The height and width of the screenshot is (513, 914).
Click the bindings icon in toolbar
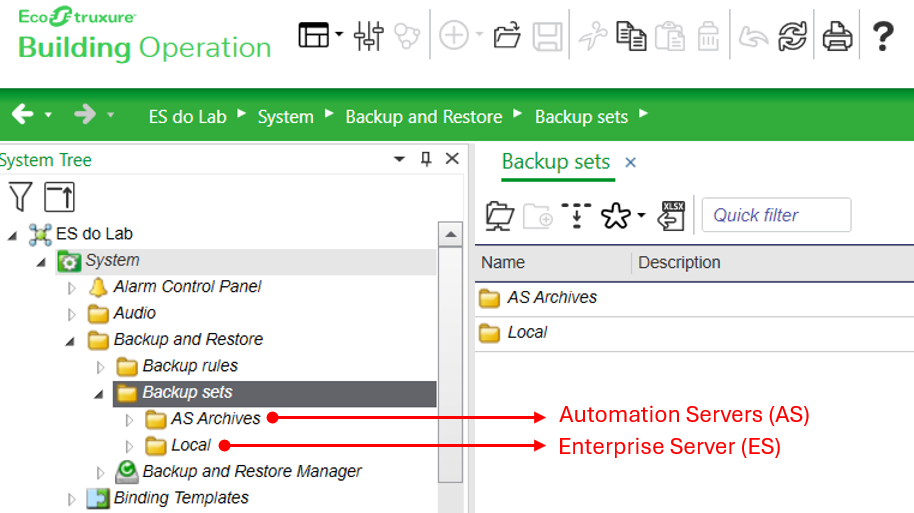407,36
